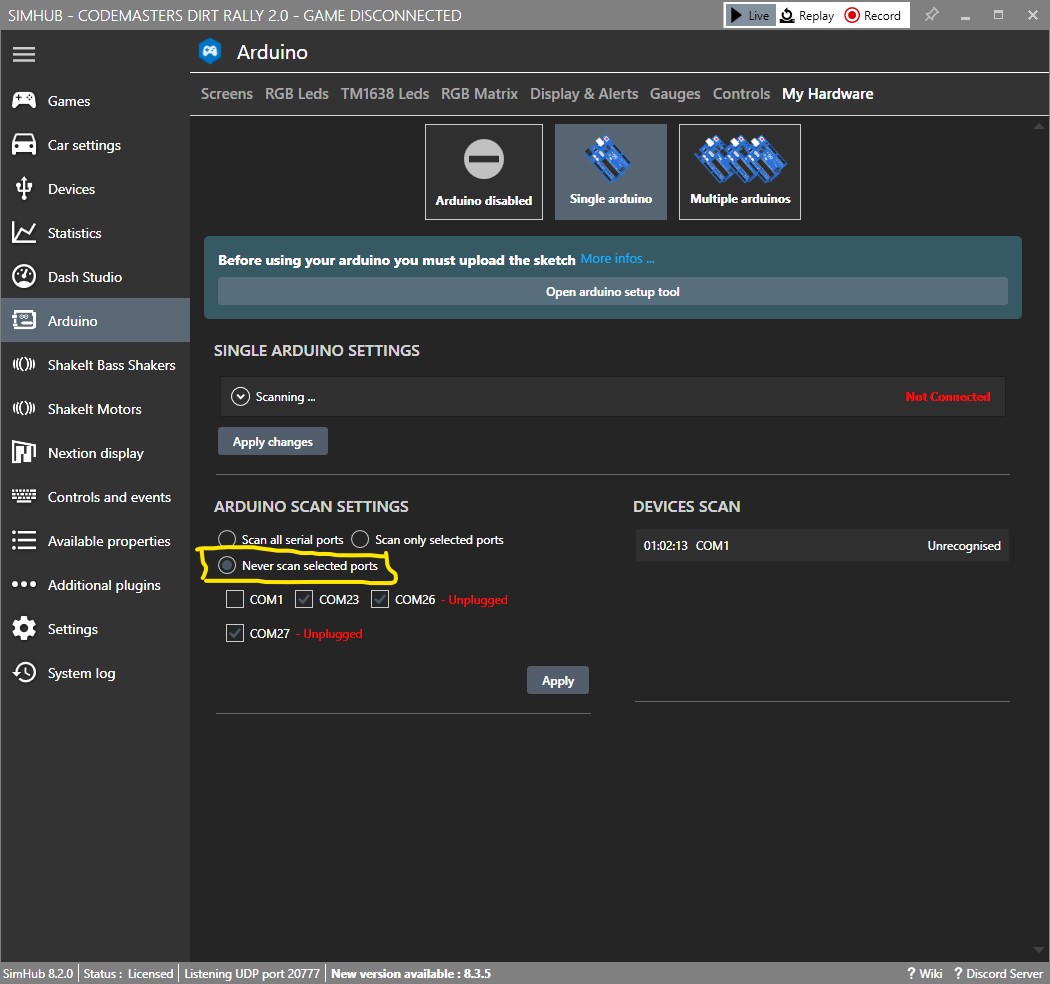The image size is (1050, 984).
Task: Open the hamburger menu icon
Action: click(23, 54)
